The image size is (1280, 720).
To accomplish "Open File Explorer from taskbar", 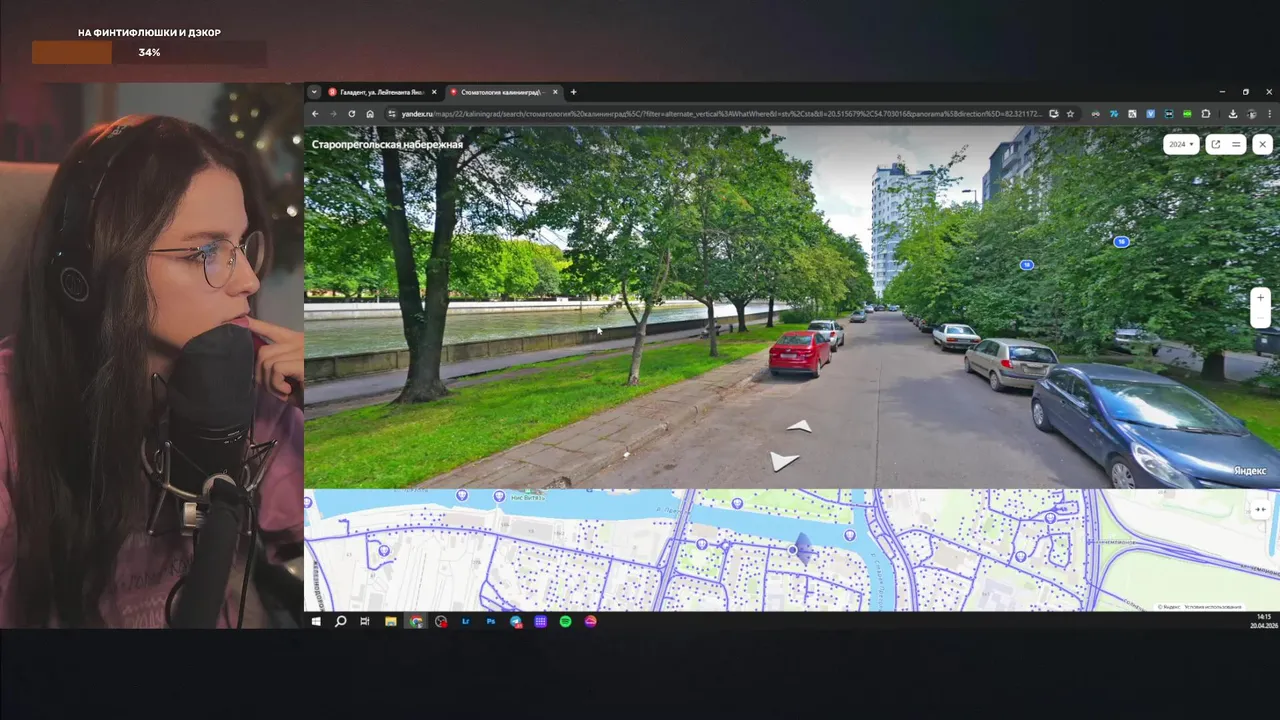I will pos(391,621).
